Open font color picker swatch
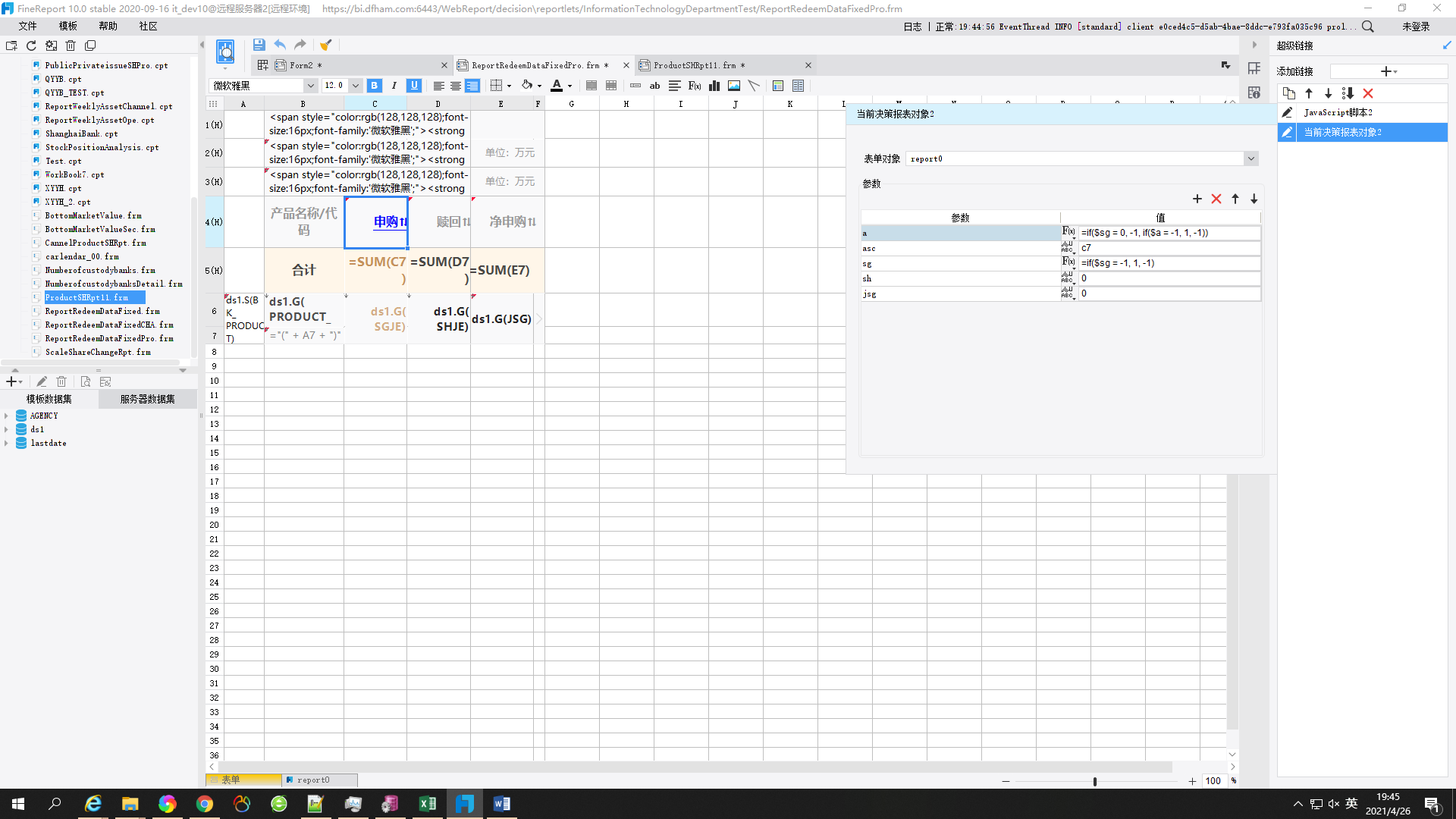The image size is (1456, 819). tap(557, 86)
